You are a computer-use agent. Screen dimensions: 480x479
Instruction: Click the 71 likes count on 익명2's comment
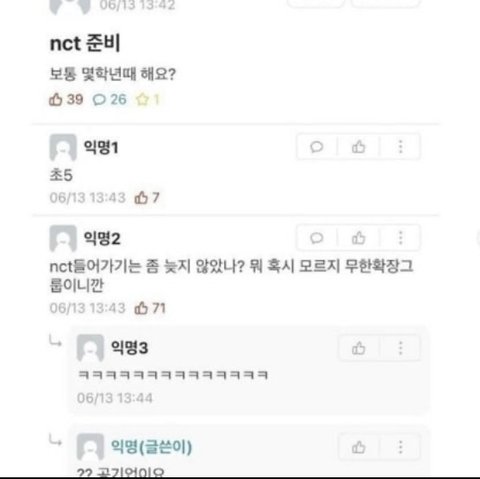pos(159,308)
